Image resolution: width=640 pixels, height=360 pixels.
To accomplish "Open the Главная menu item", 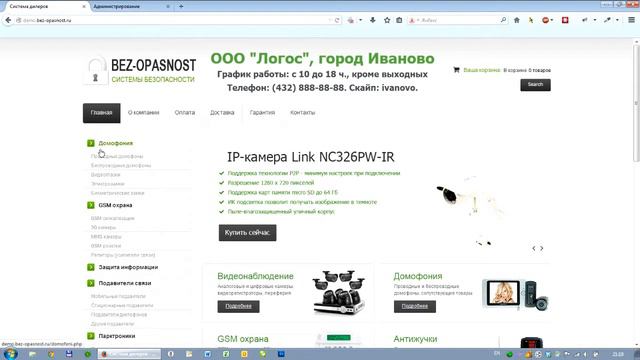I will (101, 113).
